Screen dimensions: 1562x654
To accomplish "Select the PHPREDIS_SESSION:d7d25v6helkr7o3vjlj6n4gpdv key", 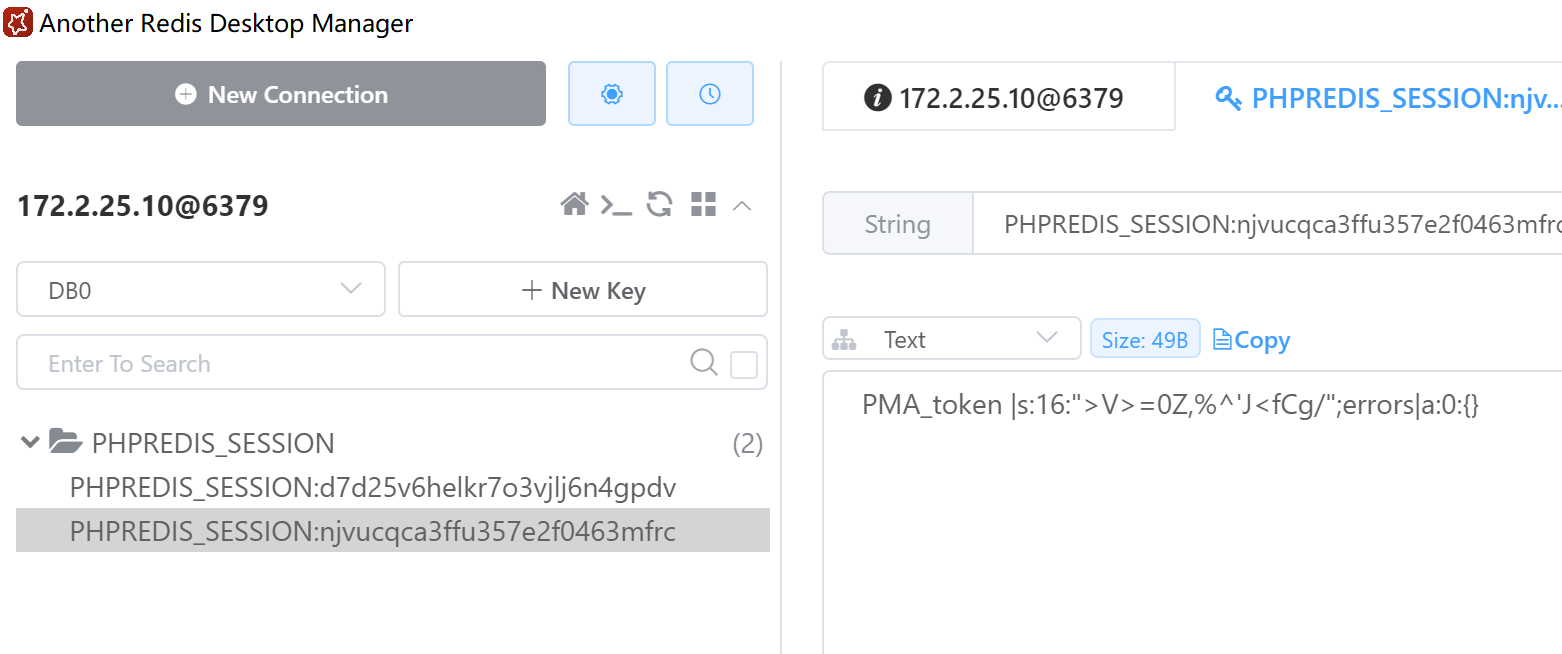I will (372, 488).
